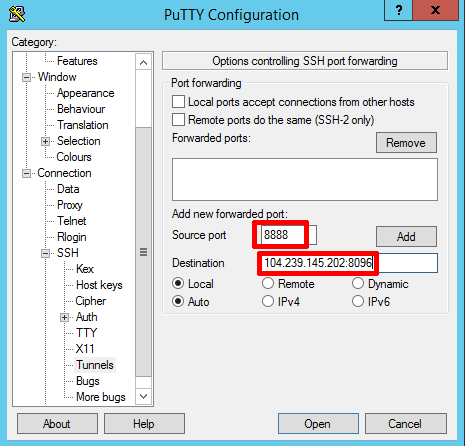The width and height of the screenshot is (465, 446).
Task: Select the Local radio button
Action: coord(178,284)
